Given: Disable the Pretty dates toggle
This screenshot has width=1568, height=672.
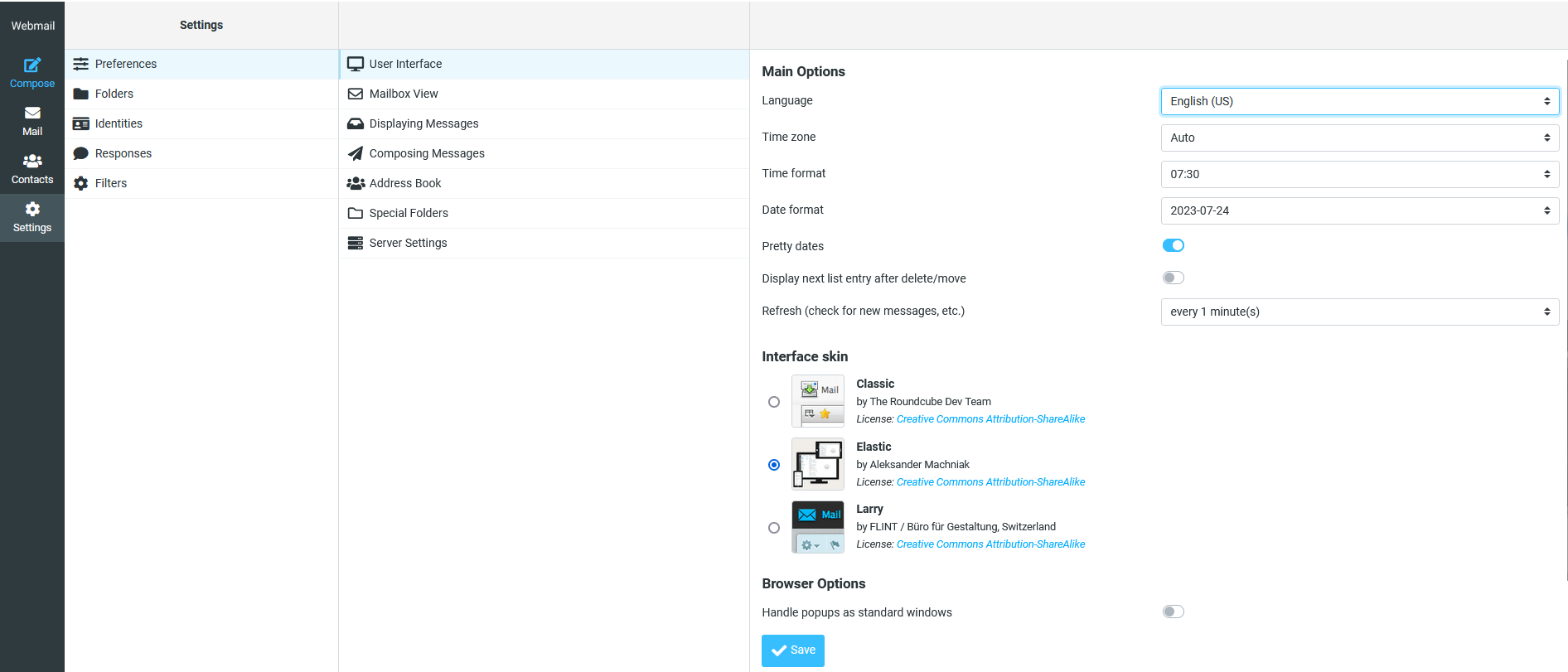Looking at the screenshot, I should tap(1173, 245).
